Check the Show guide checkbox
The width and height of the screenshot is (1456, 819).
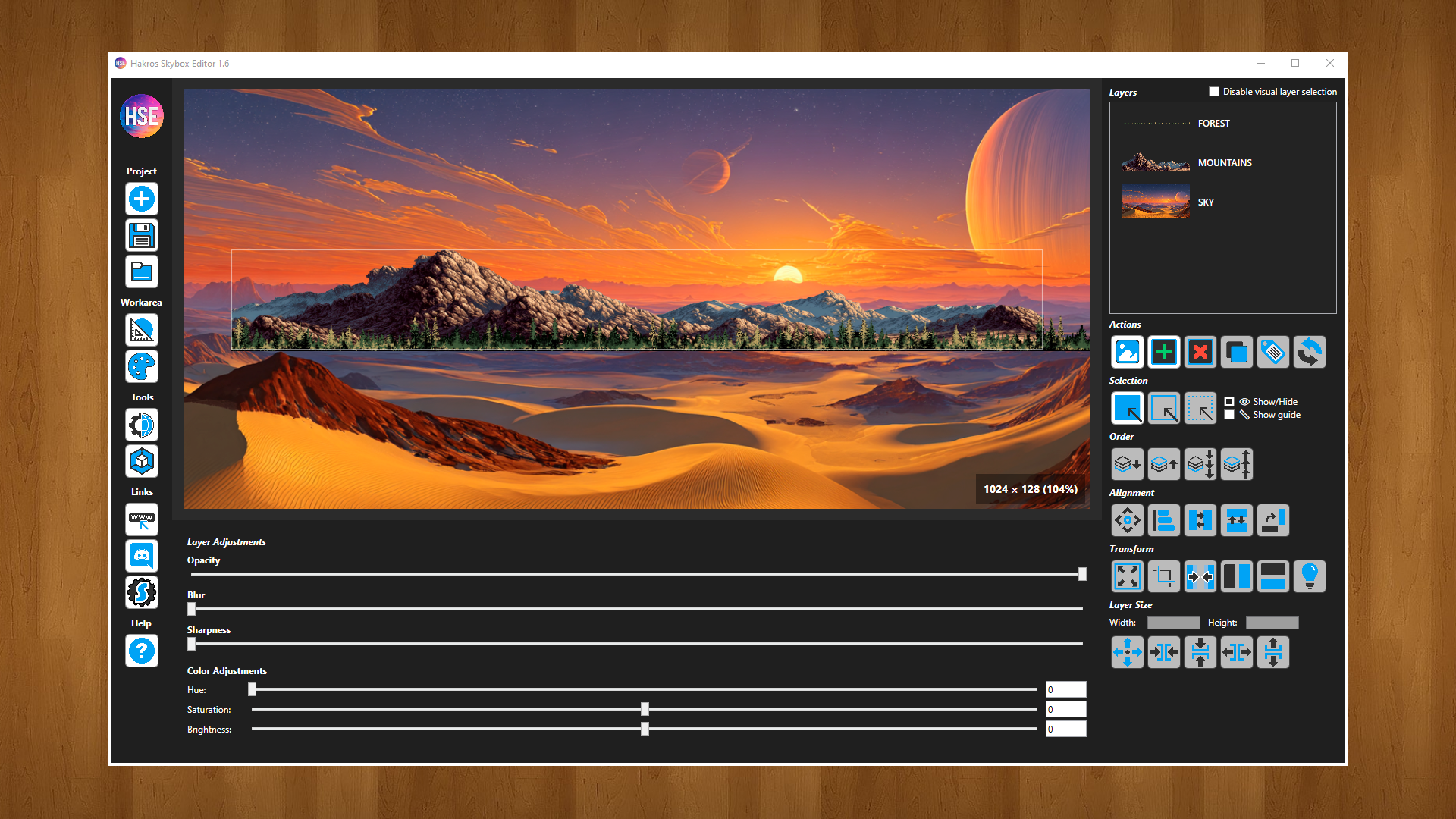tap(1229, 415)
